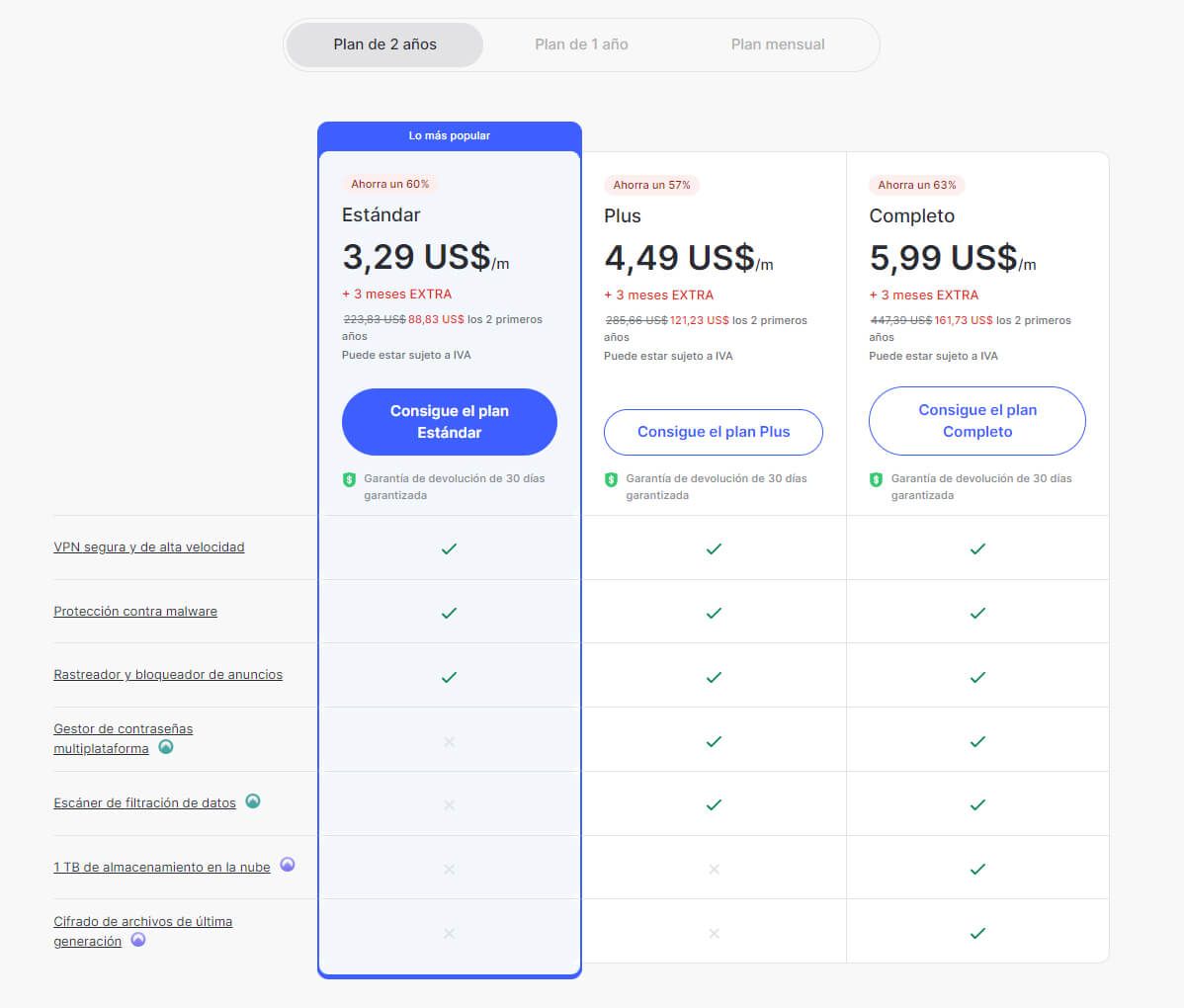The width and height of the screenshot is (1184, 1008).
Task: Click Plus checkmark for VPN segura row
Action: [714, 548]
